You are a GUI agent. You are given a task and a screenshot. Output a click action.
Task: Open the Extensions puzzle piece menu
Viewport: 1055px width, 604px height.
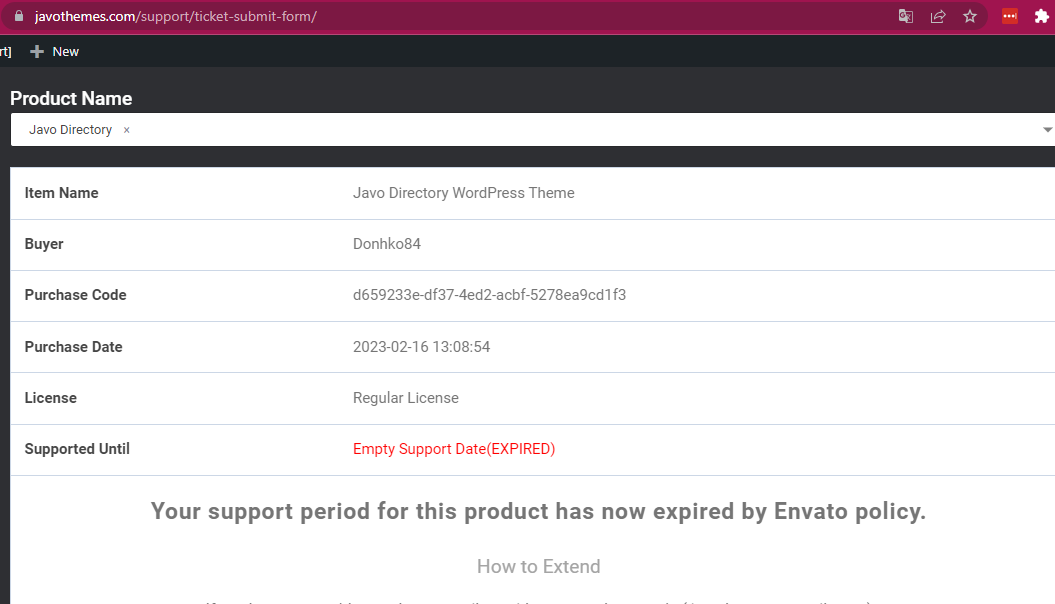tap(1041, 16)
